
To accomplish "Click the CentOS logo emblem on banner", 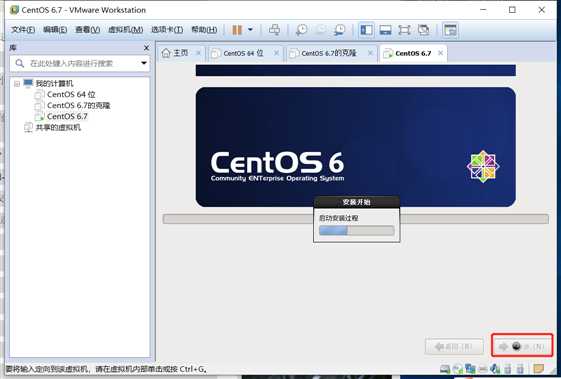I will click(483, 166).
